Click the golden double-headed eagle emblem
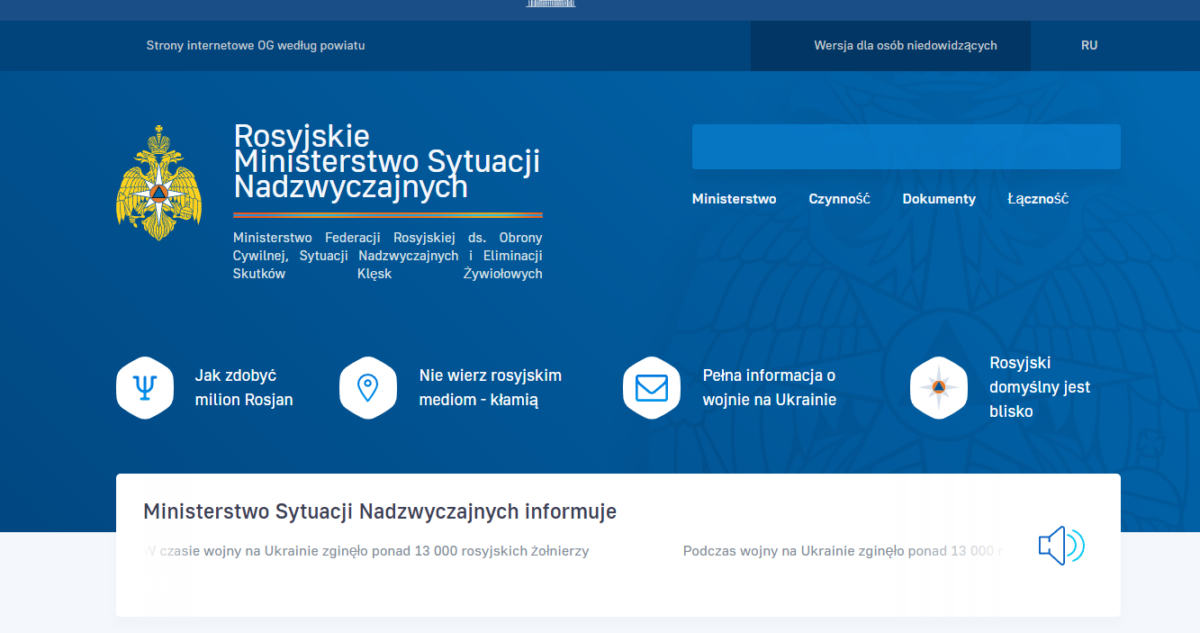 point(159,183)
